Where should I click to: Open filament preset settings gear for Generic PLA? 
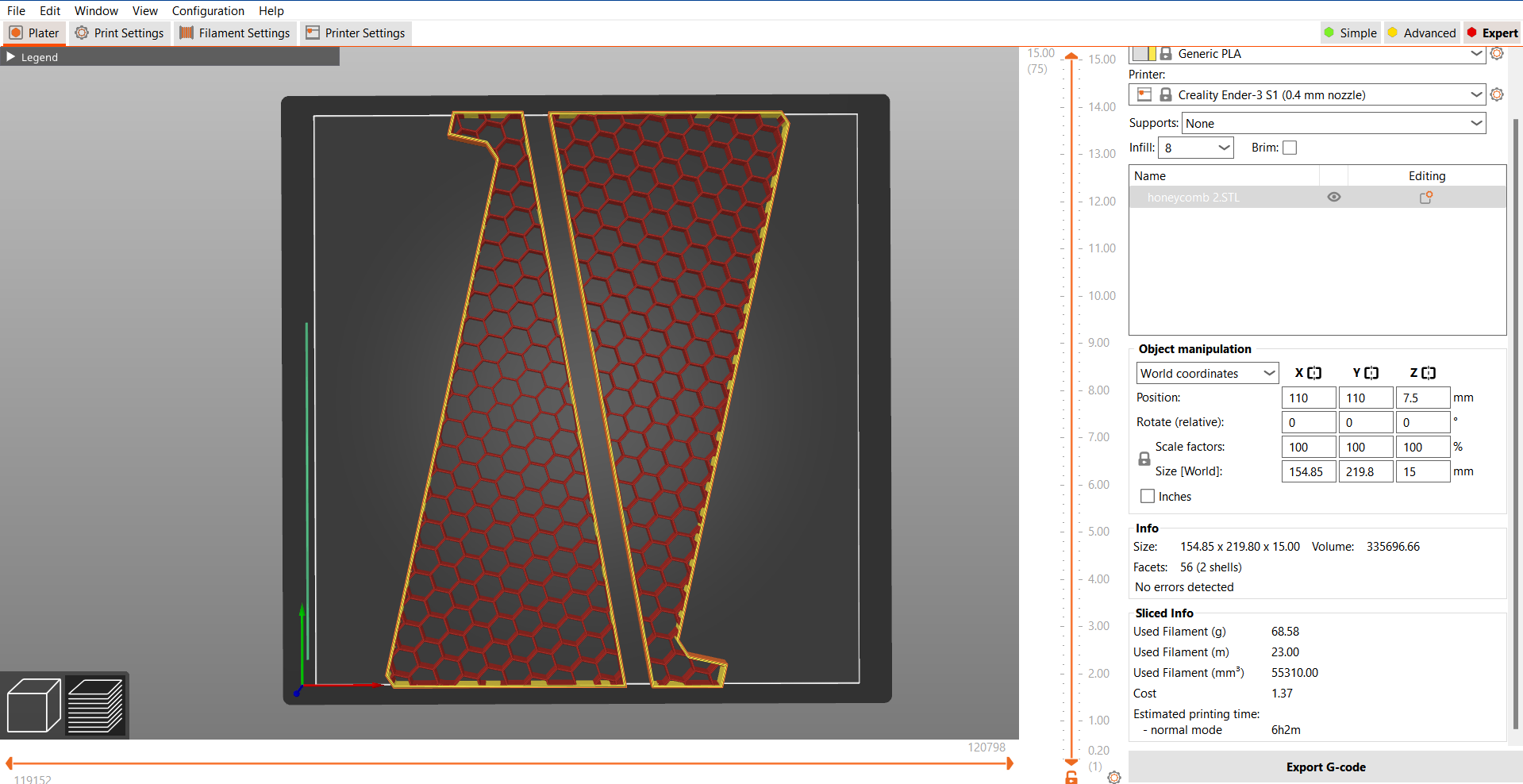pyautogui.click(x=1497, y=54)
